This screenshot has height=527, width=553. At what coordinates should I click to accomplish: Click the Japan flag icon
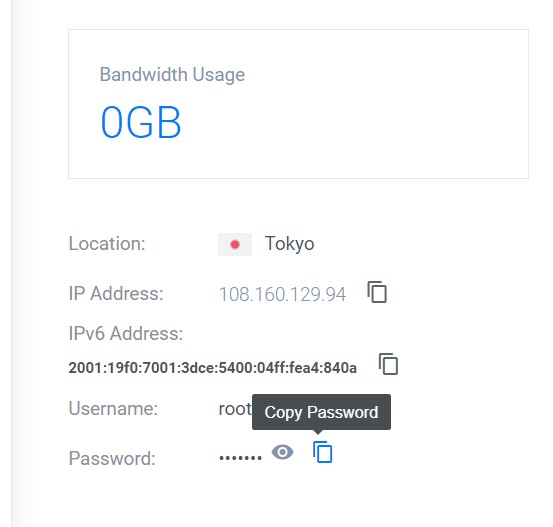click(x=235, y=244)
